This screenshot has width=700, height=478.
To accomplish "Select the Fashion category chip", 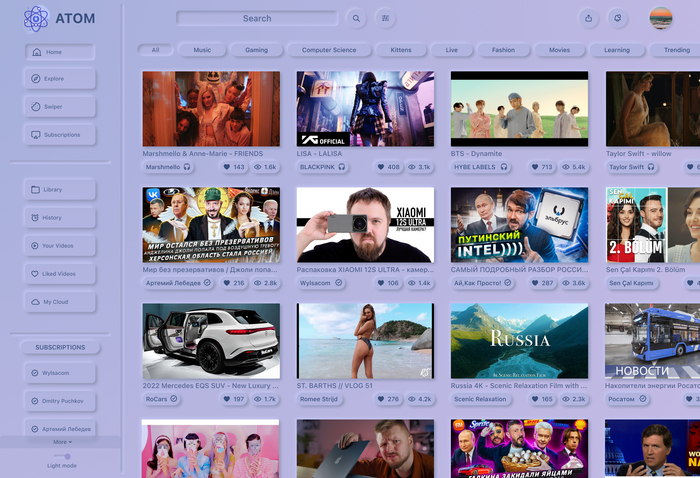I will pyautogui.click(x=503, y=50).
